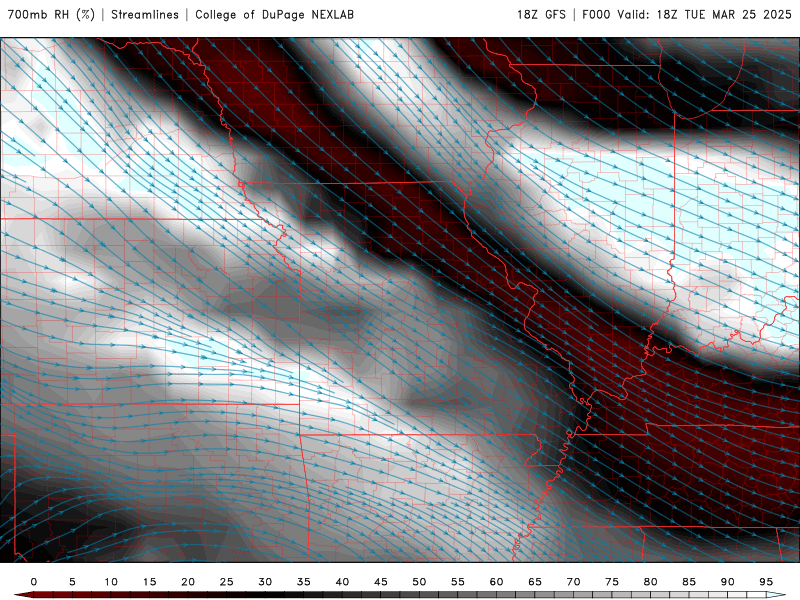Click the "90" label on the colorbar
The height and width of the screenshot is (600, 800).
727,582
